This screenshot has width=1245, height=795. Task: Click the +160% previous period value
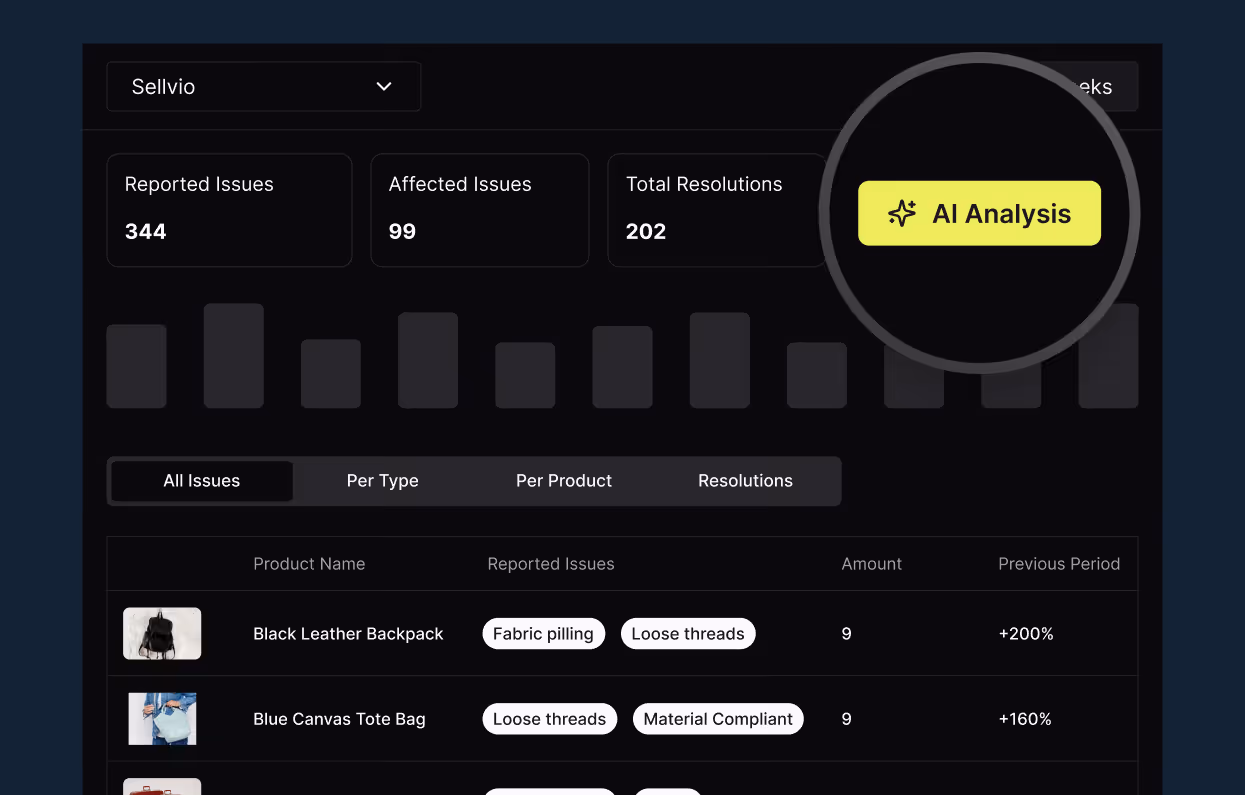coord(1025,719)
